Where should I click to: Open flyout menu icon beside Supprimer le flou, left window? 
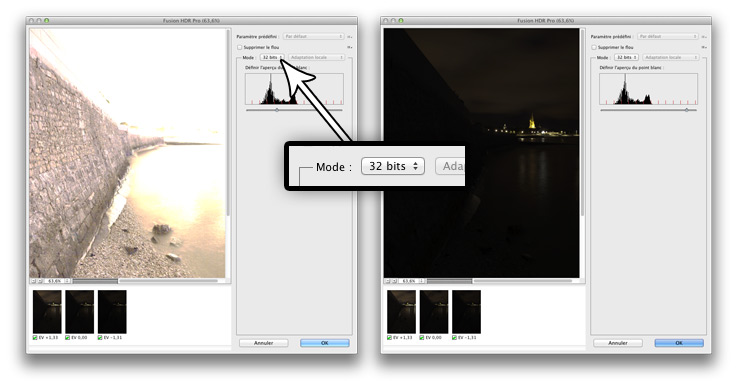(x=350, y=47)
